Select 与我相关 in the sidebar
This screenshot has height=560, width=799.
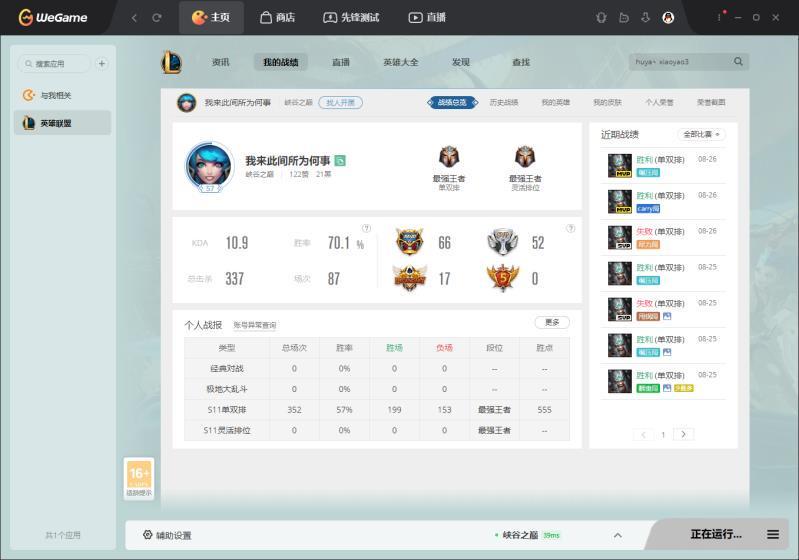62,95
